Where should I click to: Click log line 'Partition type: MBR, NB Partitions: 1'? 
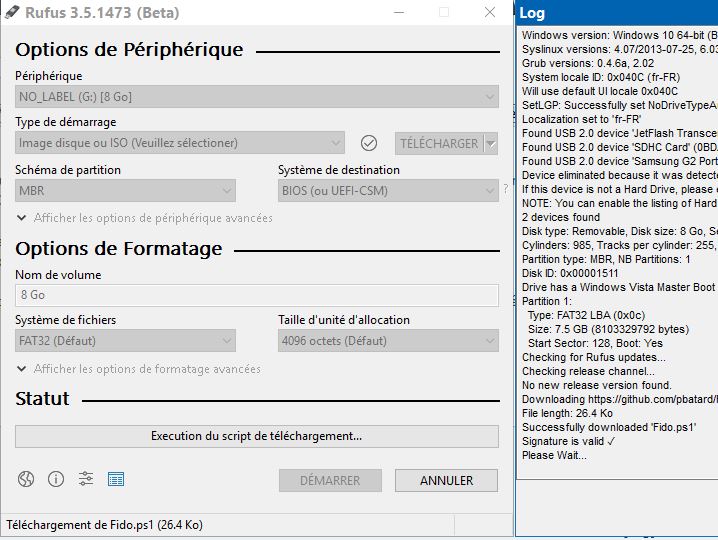606,259
